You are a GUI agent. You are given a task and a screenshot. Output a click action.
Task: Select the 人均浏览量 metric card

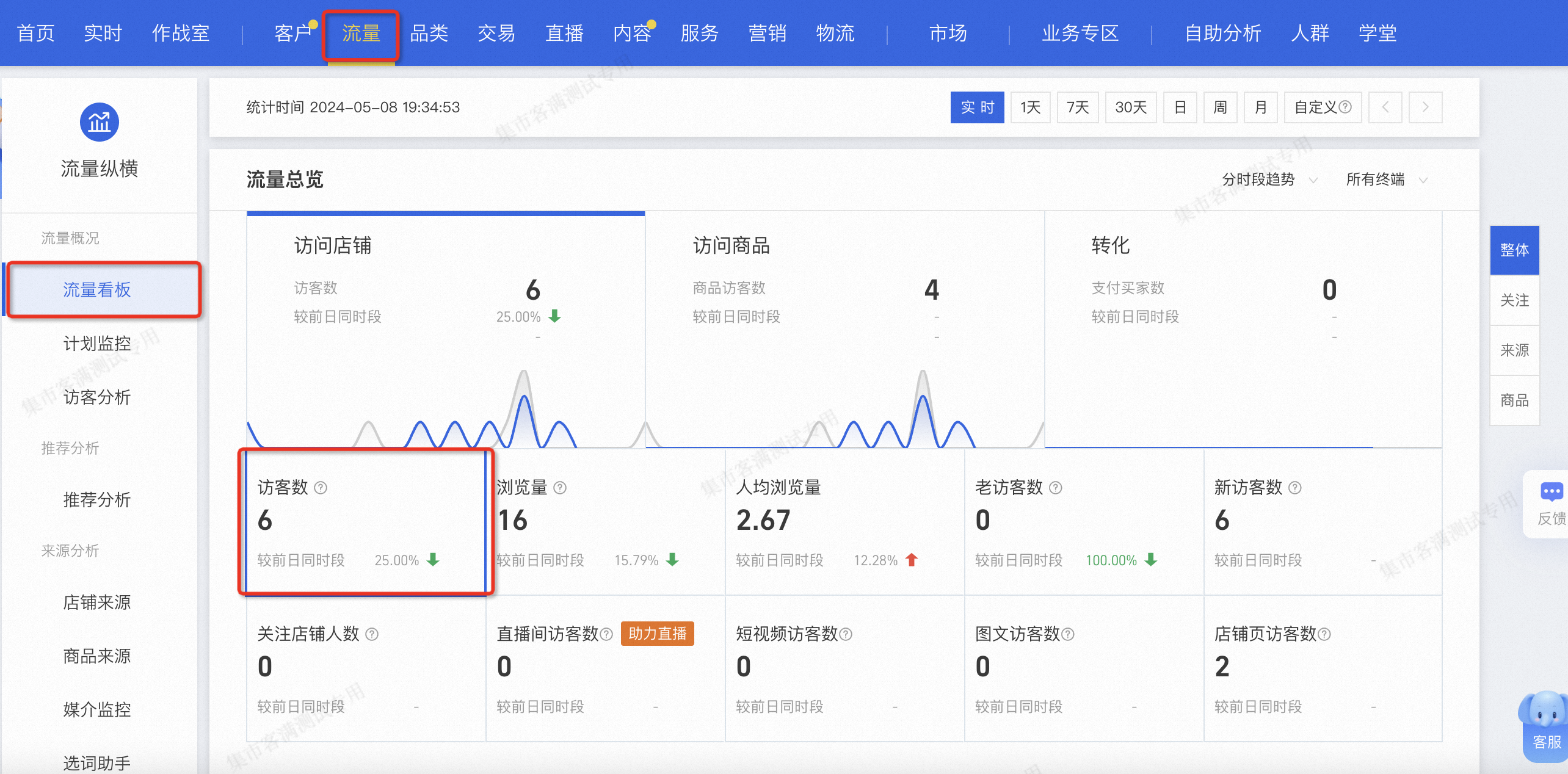point(845,523)
